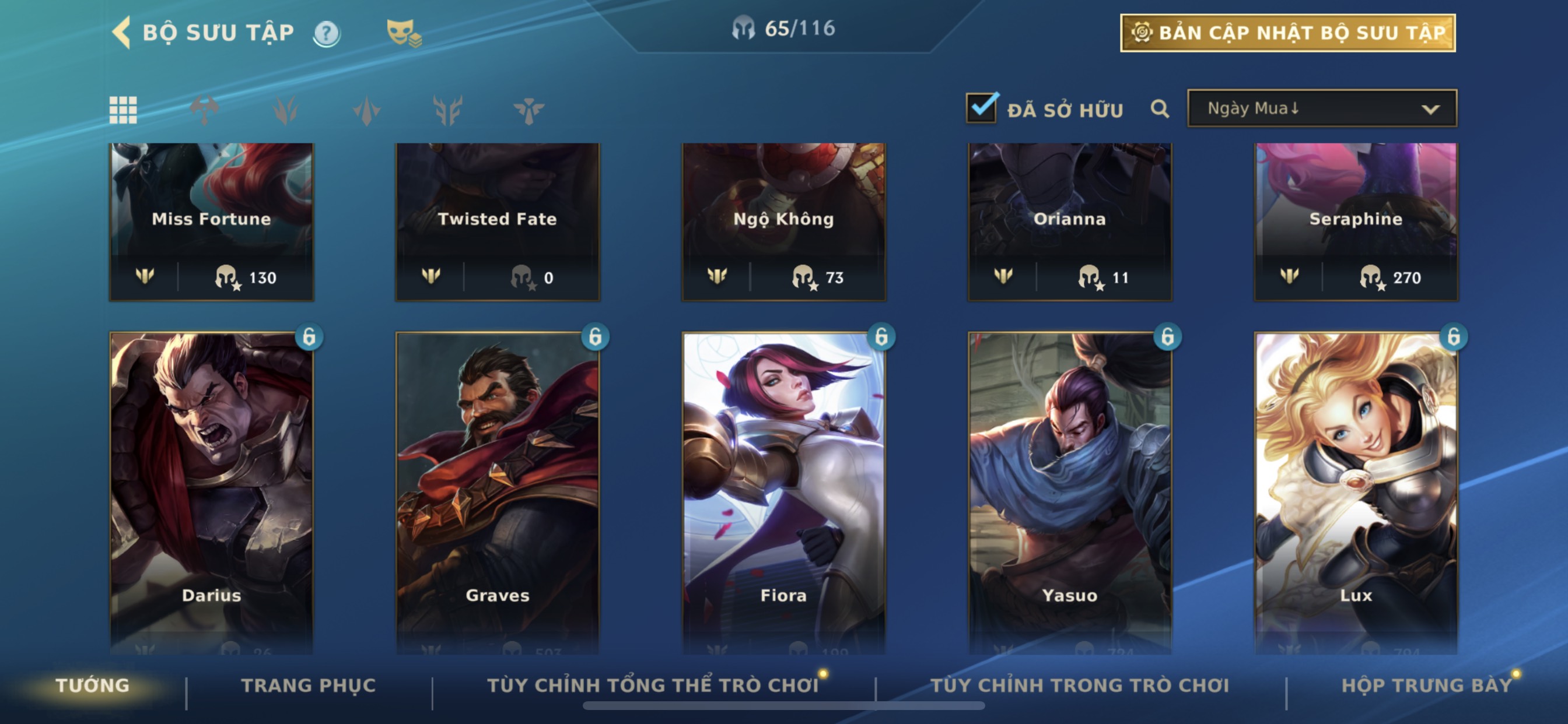Filter champions by the second role icon
The width and height of the screenshot is (1568, 724).
click(205, 110)
